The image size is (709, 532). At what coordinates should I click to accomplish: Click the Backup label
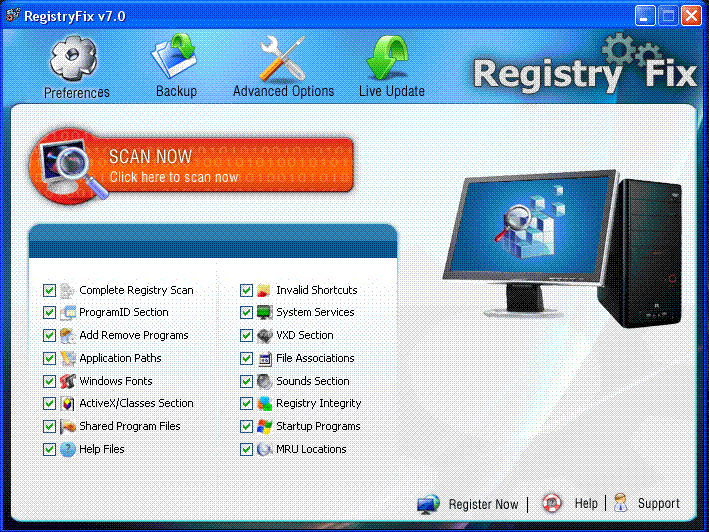pyautogui.click(x=176, y=91)
